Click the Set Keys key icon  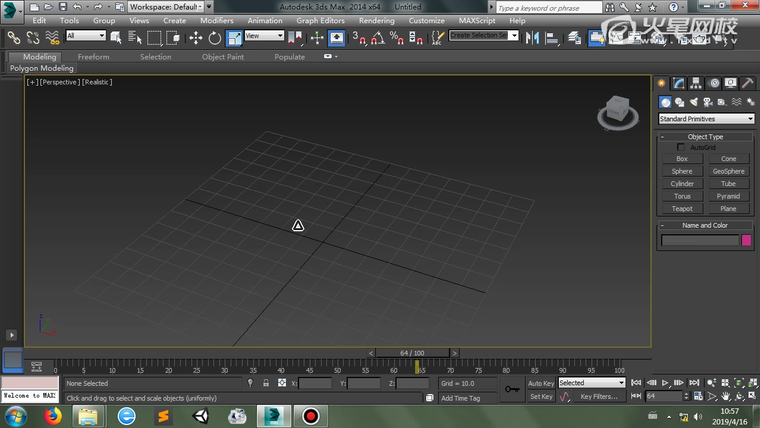click(512, 388)
